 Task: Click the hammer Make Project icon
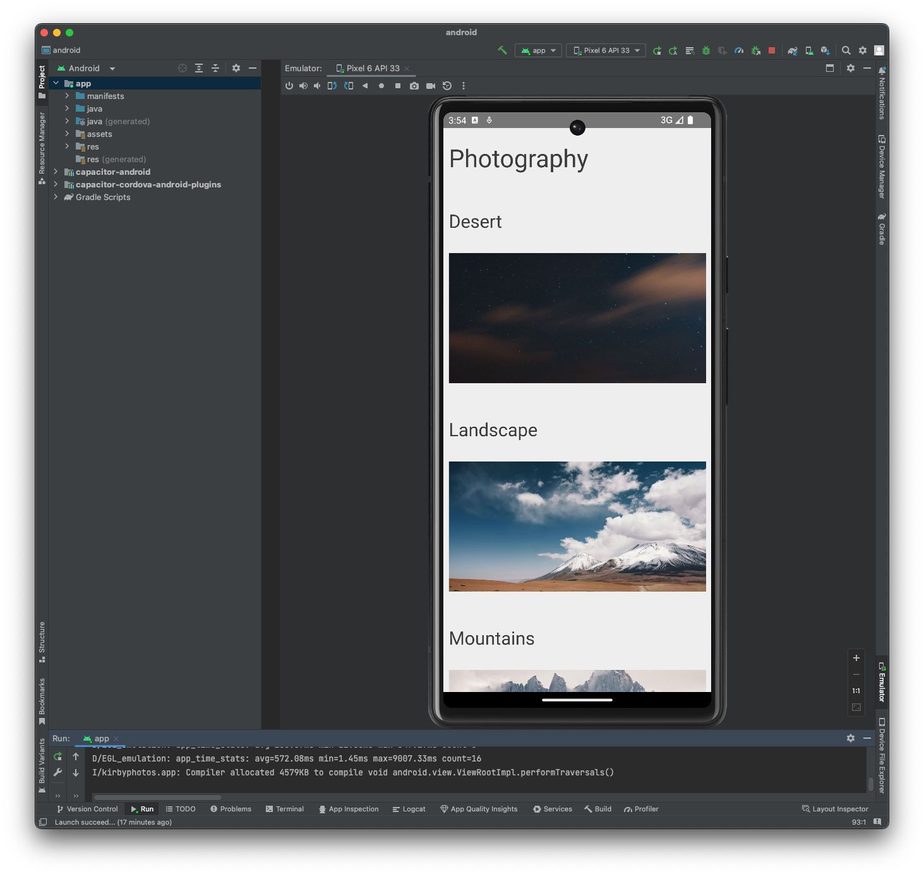coord(502,50)
